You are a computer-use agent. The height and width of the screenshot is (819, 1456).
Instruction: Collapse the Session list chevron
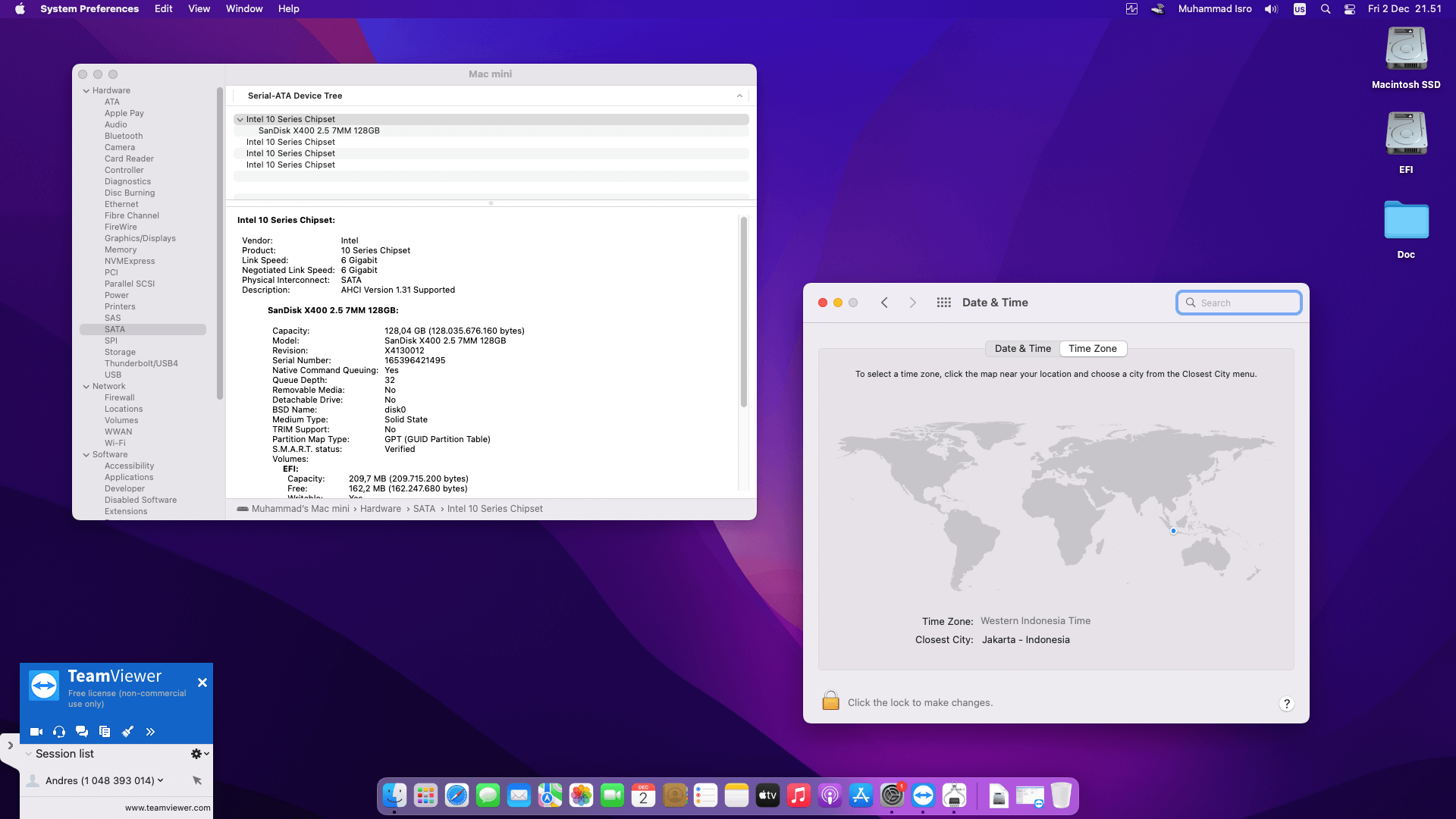coord(29,754)
